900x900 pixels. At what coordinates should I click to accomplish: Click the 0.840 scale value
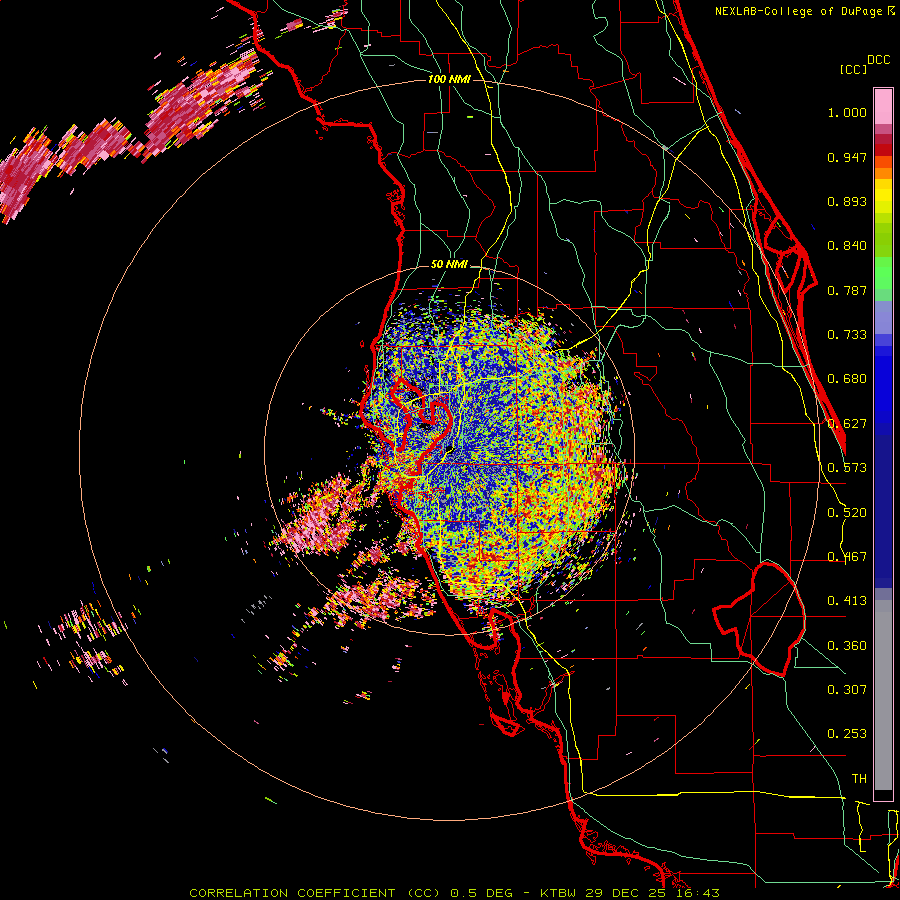(x=847, y=246)
